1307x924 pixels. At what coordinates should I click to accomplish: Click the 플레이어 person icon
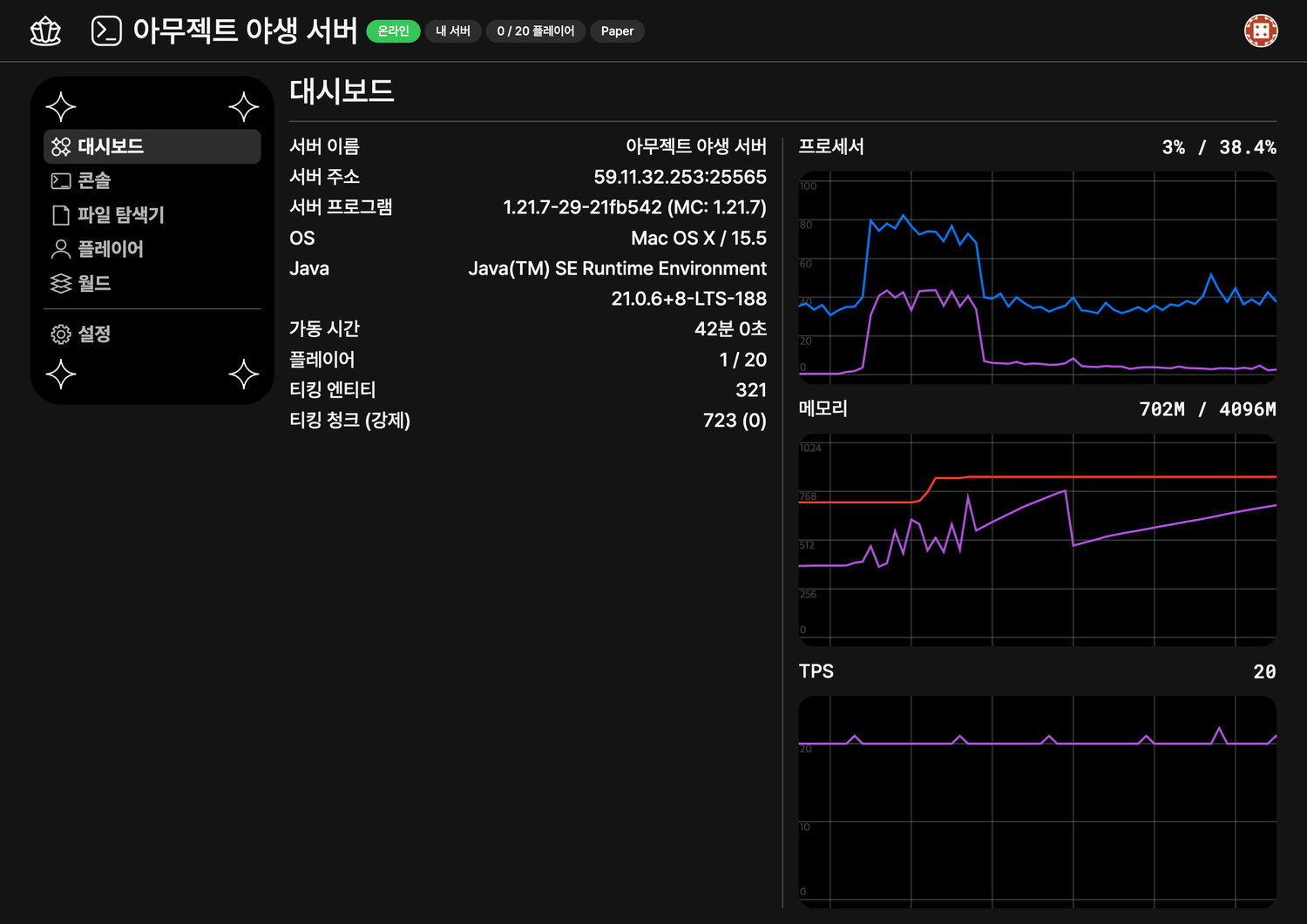coord(61,249)
